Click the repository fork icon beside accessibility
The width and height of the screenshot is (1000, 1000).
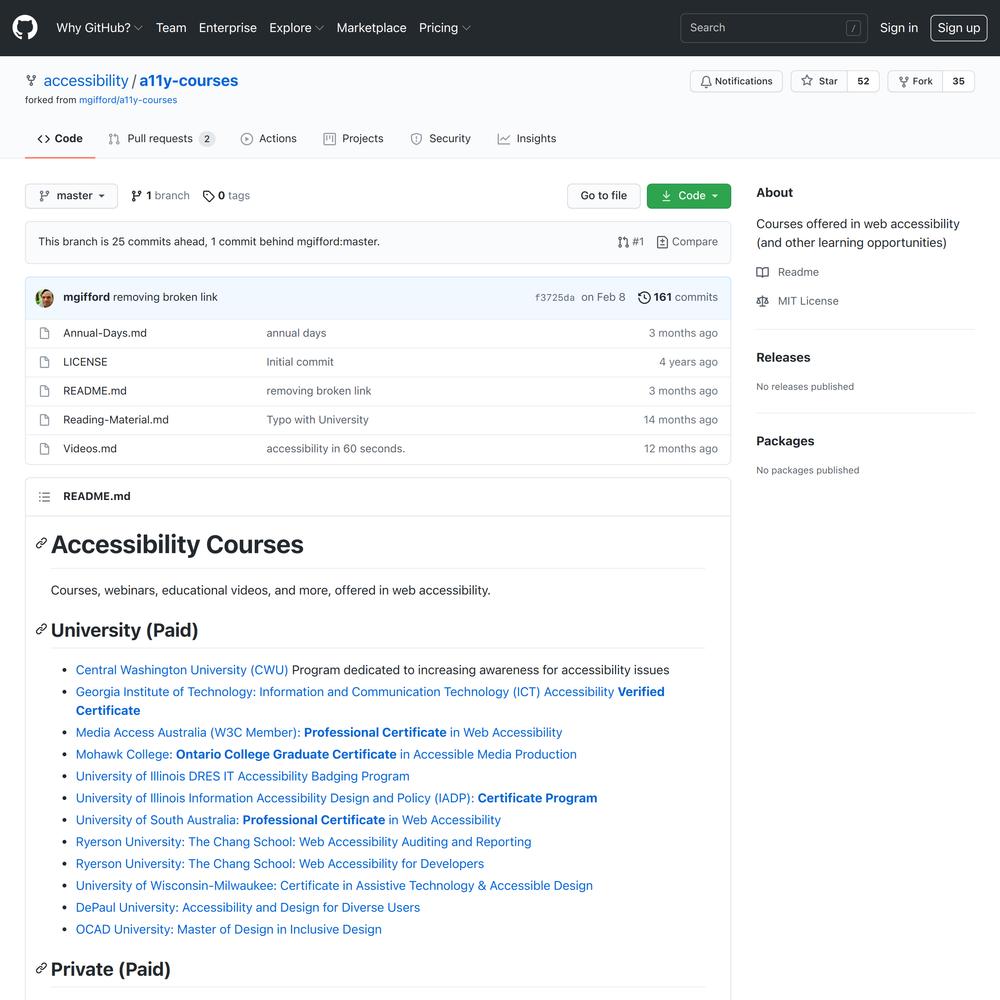31,80
